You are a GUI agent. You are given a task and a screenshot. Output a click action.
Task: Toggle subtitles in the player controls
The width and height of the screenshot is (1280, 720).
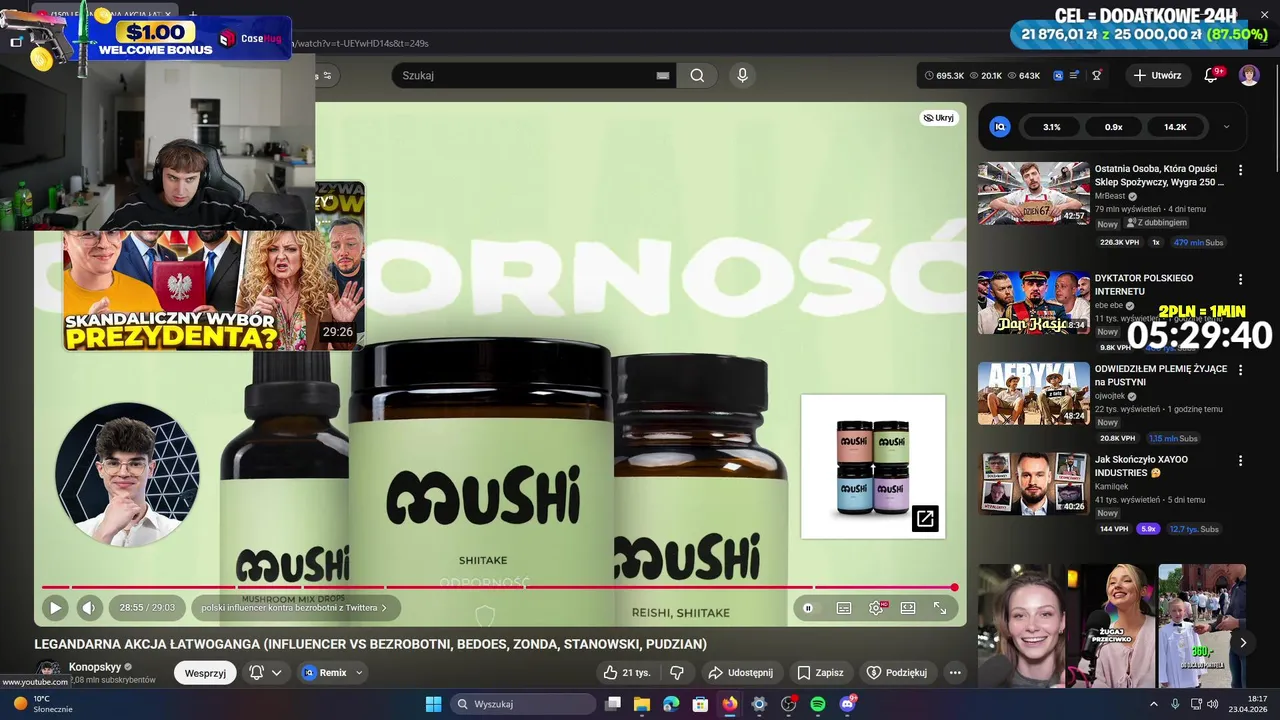(843, 607)
